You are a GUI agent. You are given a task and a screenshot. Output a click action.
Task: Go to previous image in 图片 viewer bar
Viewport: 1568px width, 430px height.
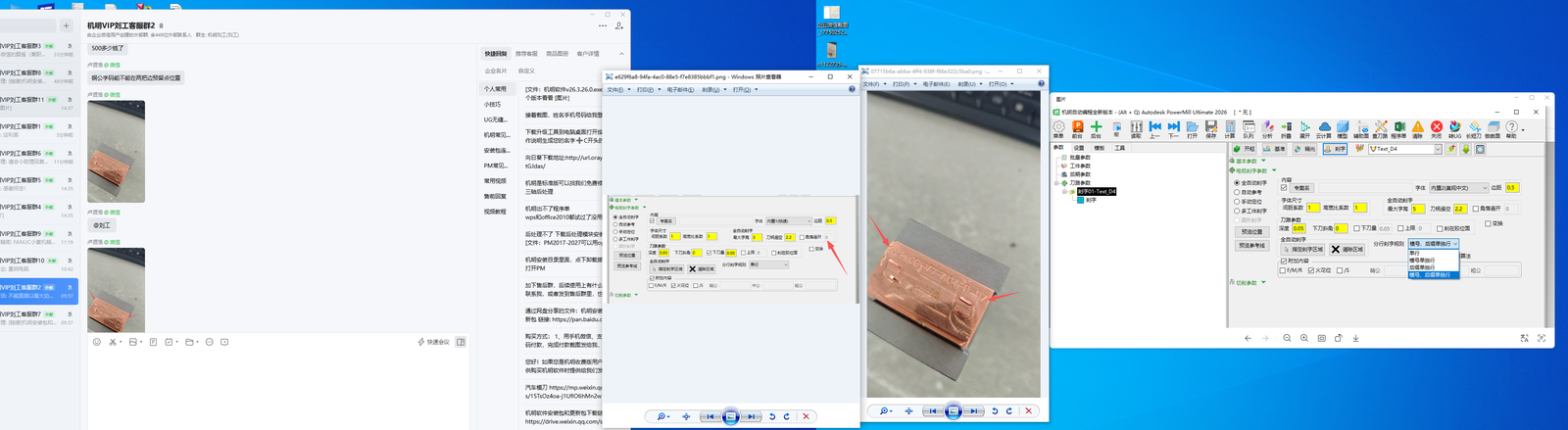tap(1248, 338)
